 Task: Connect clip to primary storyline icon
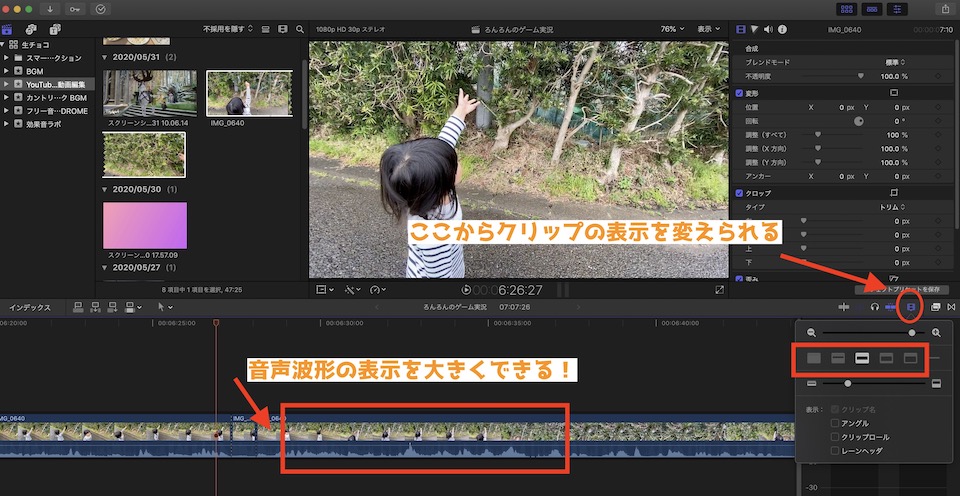click(x=78, y=307)
